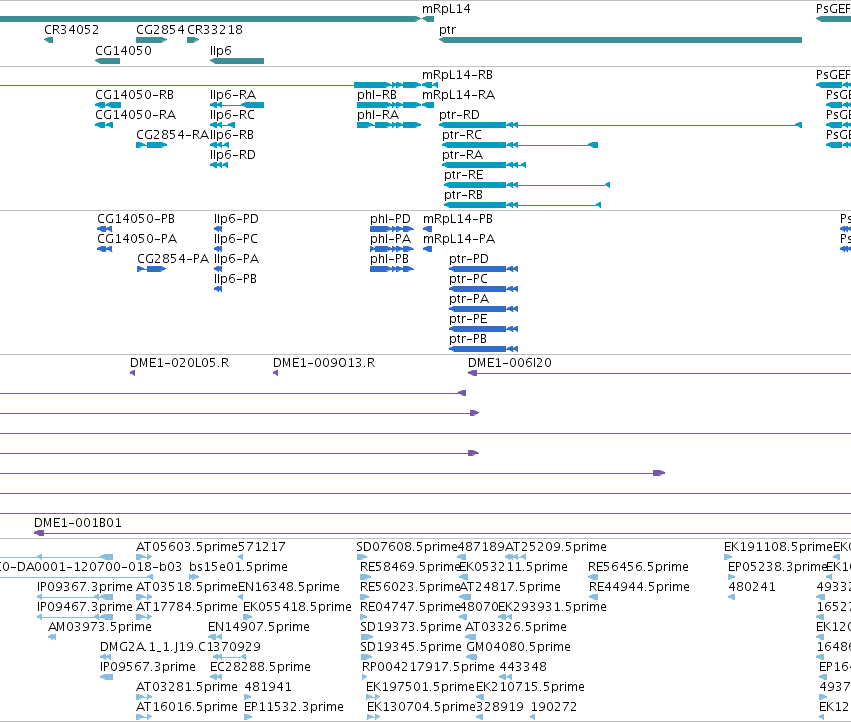
Task: Open the Ilp6-PB protein label
Action: [236, 280]
